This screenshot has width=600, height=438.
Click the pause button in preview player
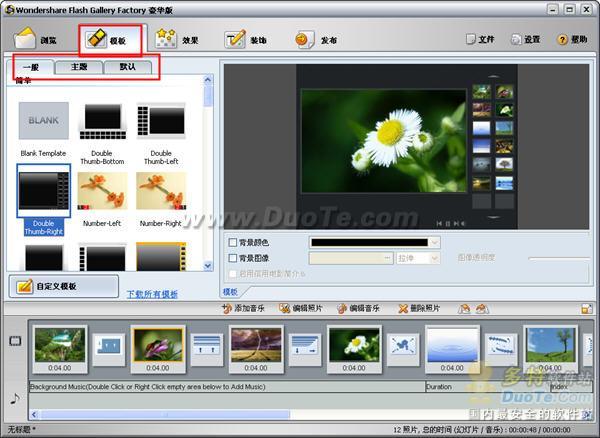tap(448, 223)
